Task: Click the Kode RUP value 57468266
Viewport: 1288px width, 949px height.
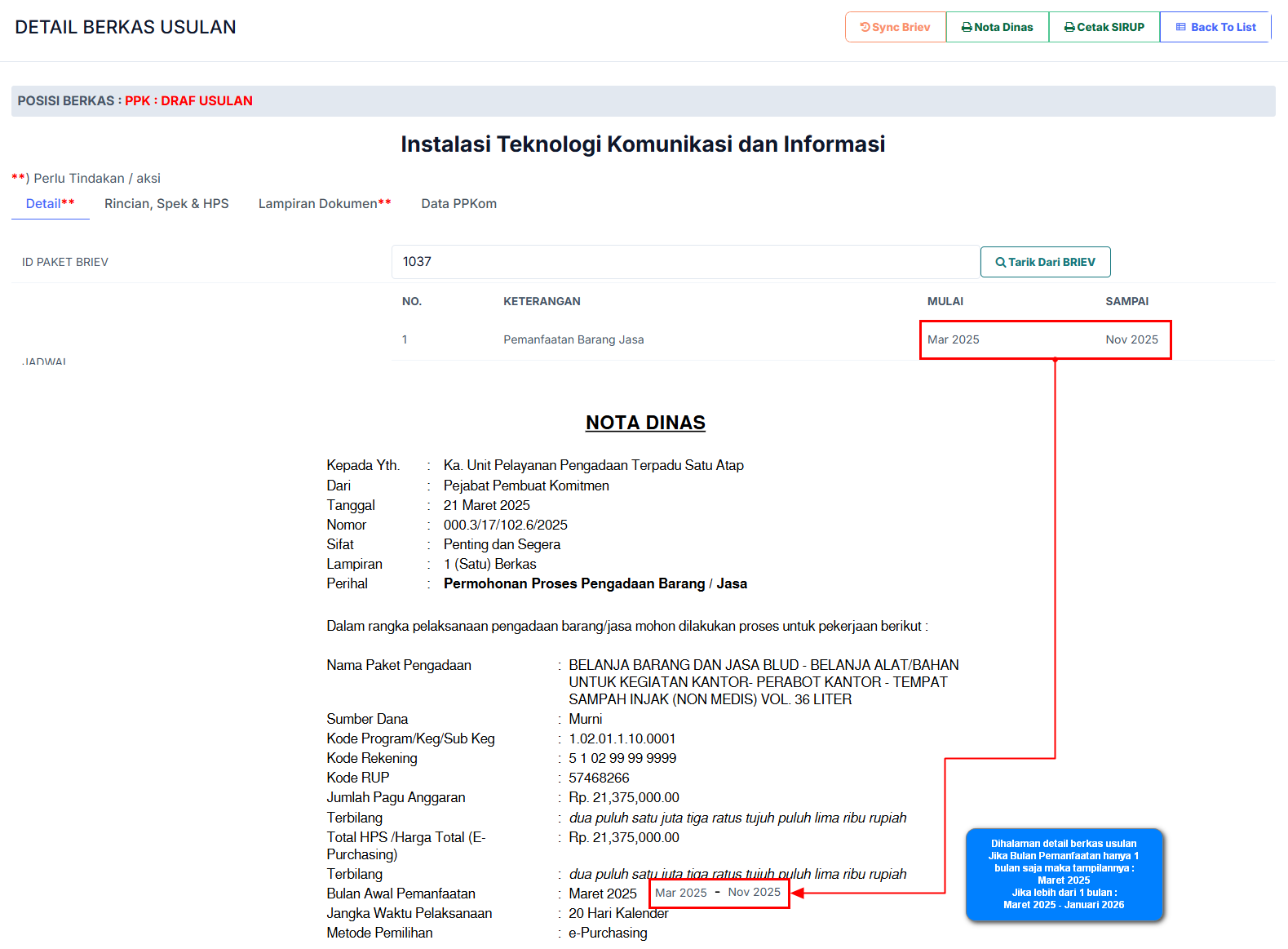Action: tap(599, 778)
